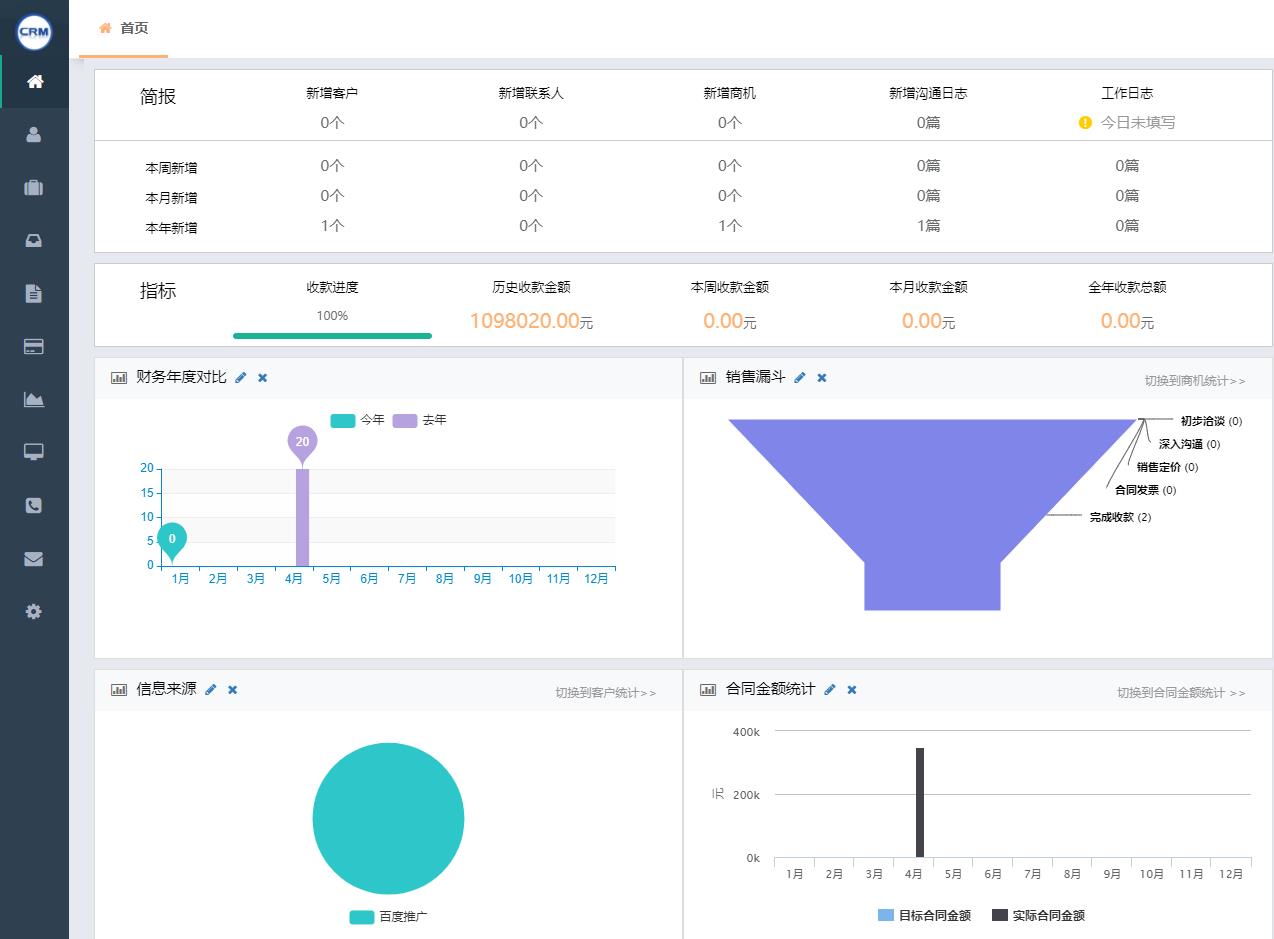Select the briefcase icon in the sidebar
This screenshot has height=939, width=1274.
pyautogui.click(x=34, y=188)
